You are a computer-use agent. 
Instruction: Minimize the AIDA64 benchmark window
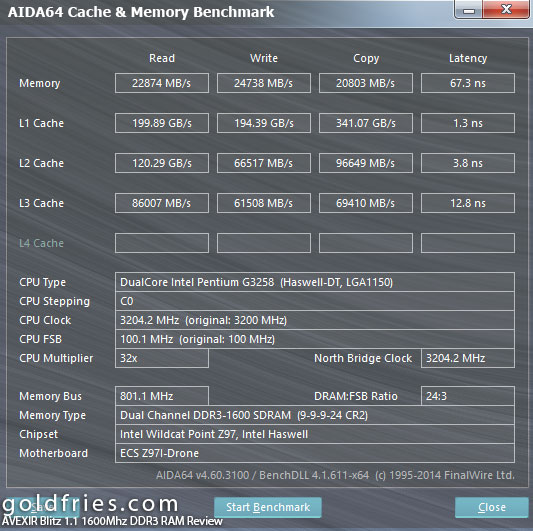(x=469, y=10)
